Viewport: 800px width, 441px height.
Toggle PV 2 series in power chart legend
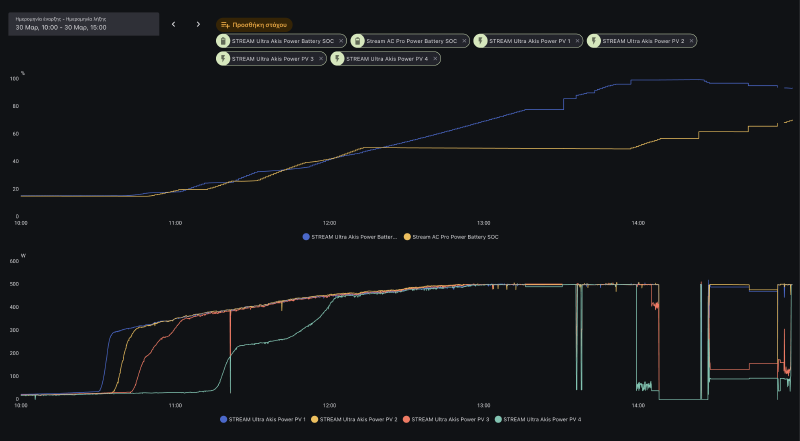[x=355, y=419]
